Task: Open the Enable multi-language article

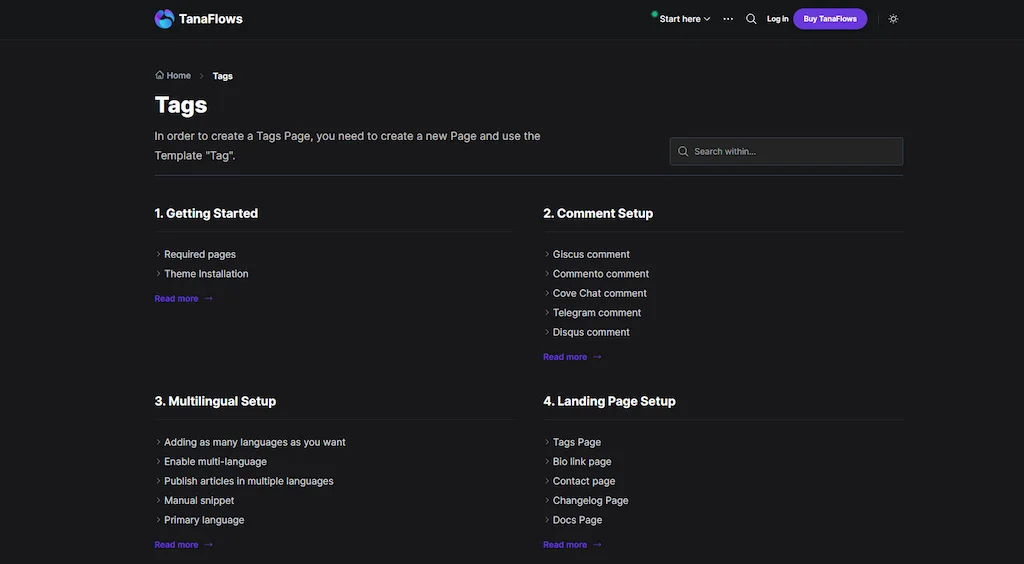Action: pyautogui.click(x=216, y=462)
